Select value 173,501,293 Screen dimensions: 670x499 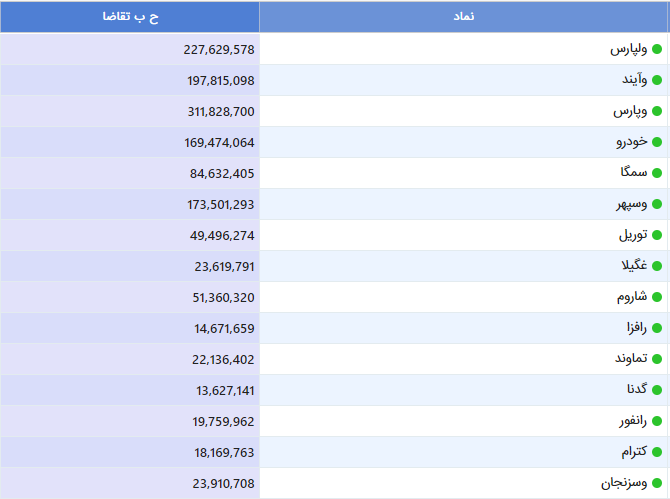click(220, 205)
